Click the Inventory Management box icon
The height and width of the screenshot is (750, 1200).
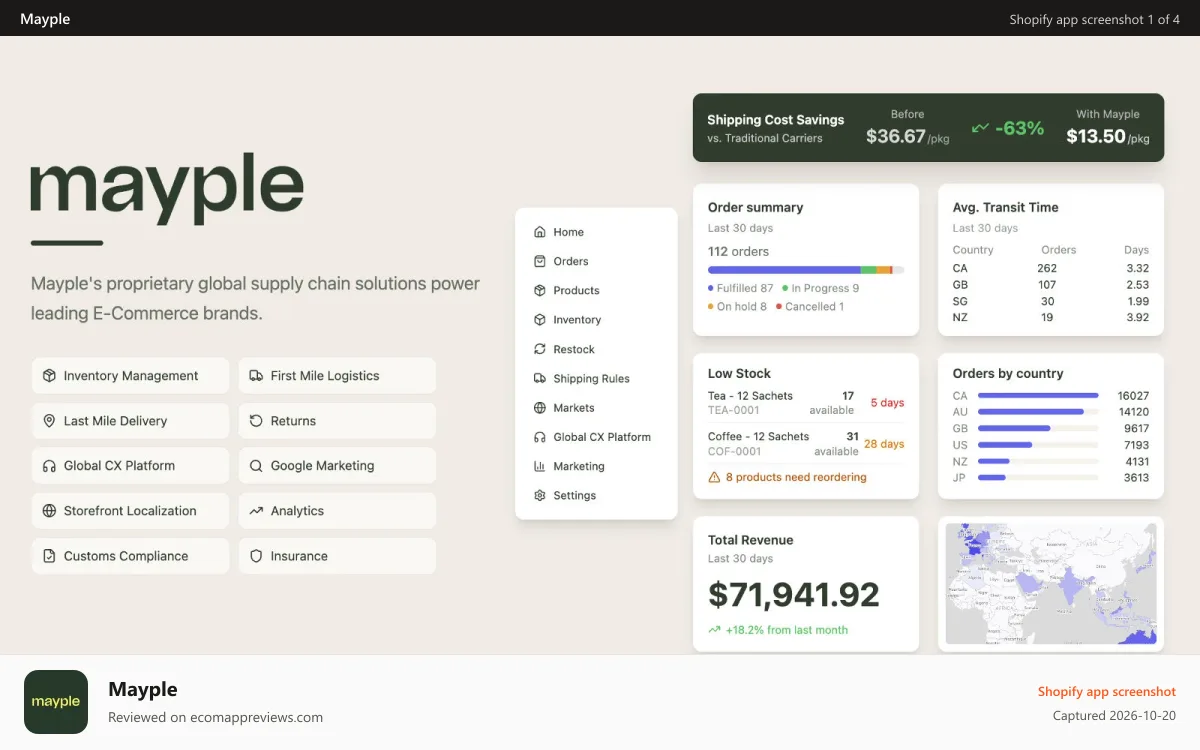point(49,376)
